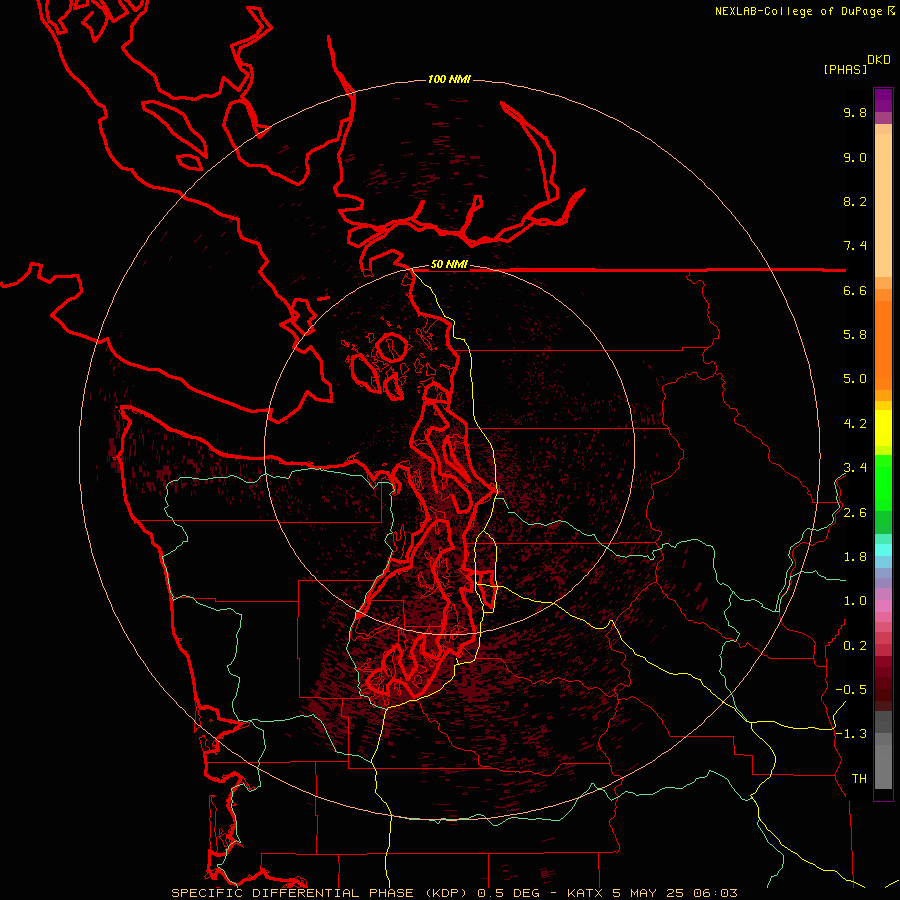Click the 2.6 scale value
900x900 pixels.
click(855, 513)
